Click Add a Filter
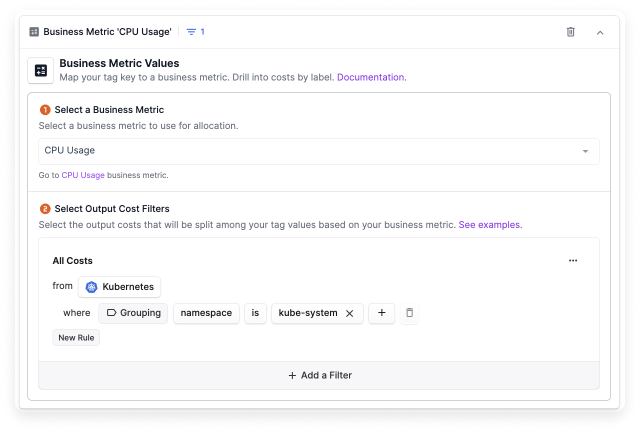 tap(320, 375)
